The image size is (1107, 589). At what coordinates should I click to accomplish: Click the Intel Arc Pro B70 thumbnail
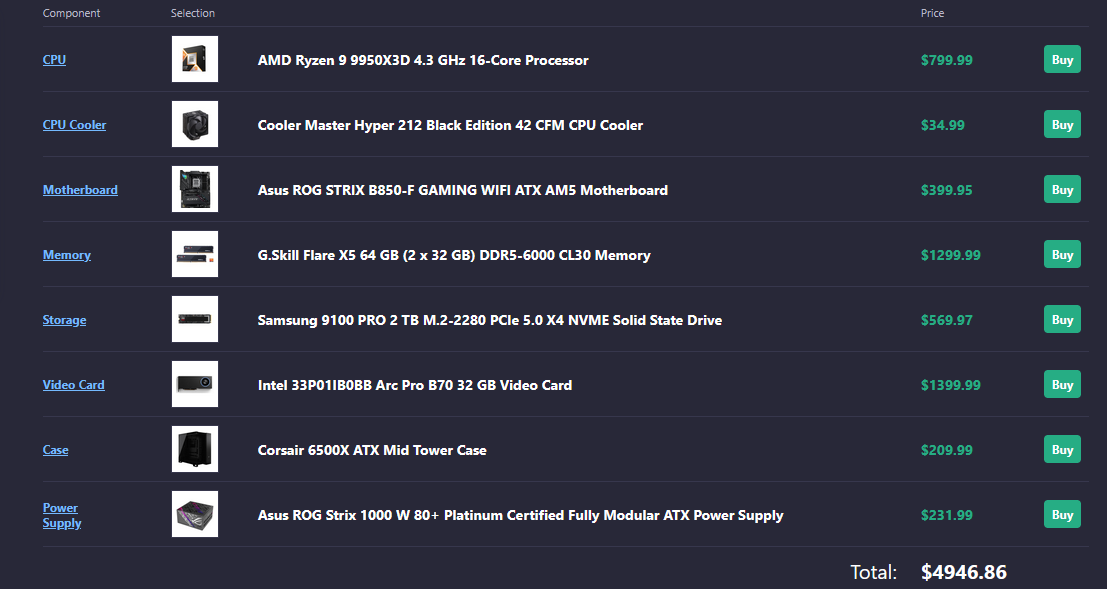pyautogui.click(x=195, y=384)
